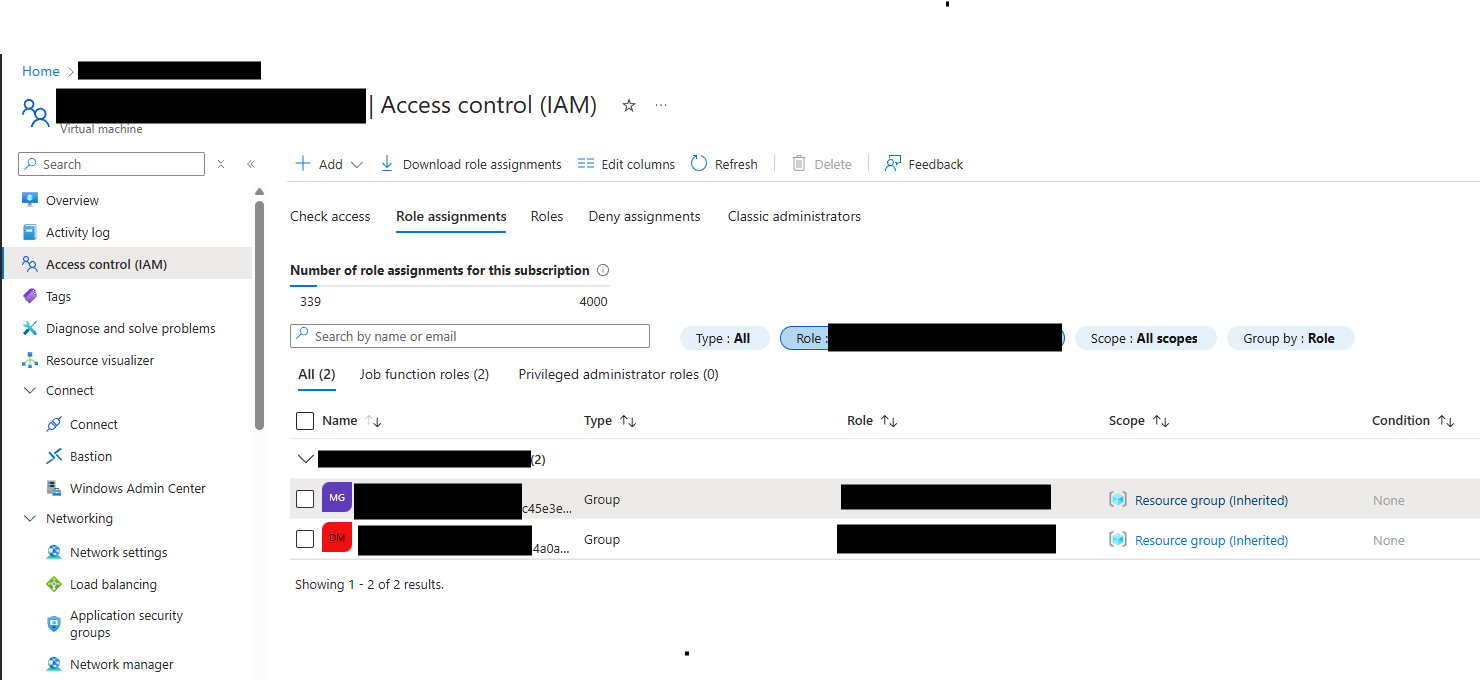
Task: Collapse the Connect section chevron
Action: coord(29,391)
